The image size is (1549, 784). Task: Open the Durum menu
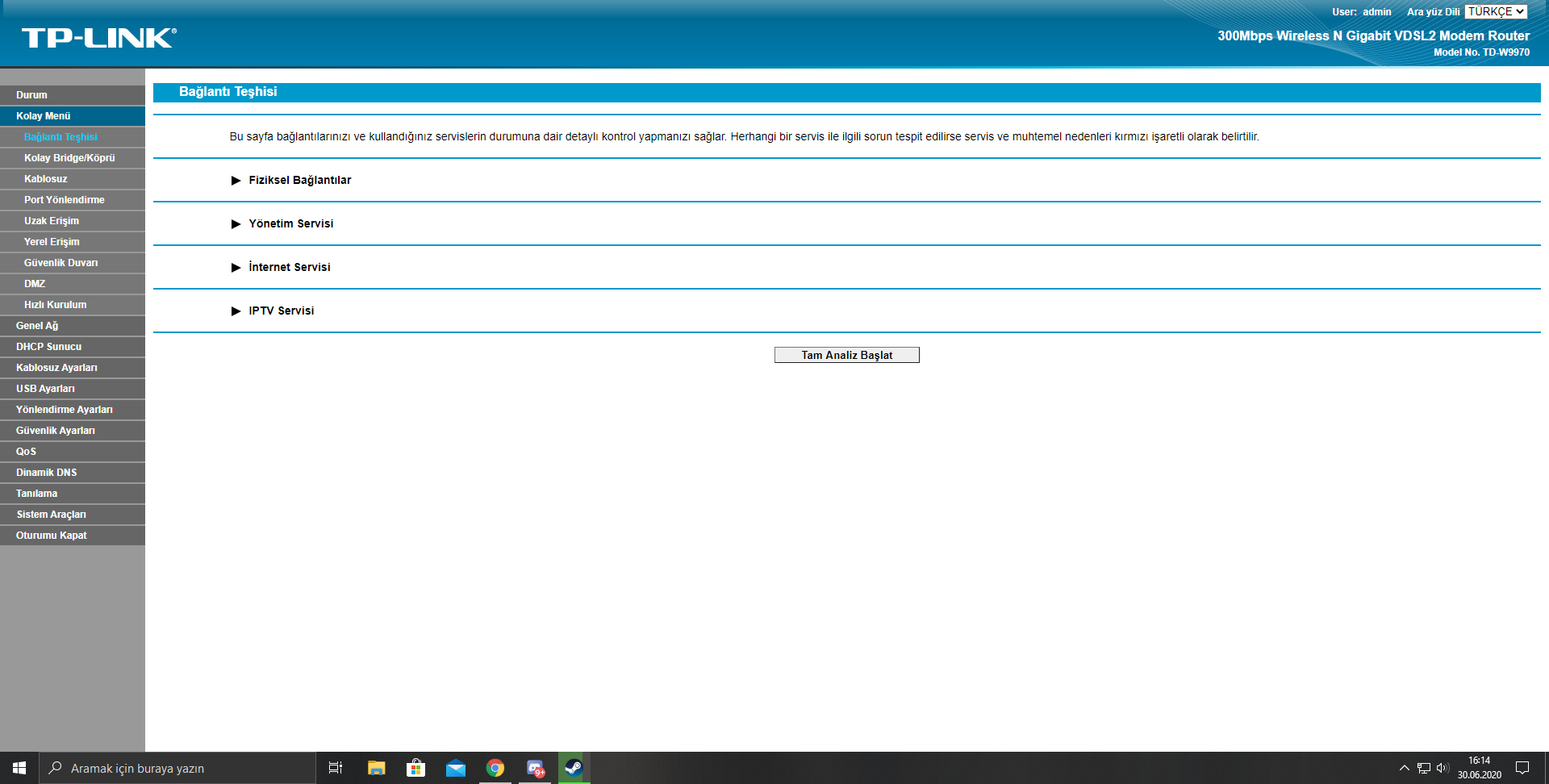click(73, 95)
